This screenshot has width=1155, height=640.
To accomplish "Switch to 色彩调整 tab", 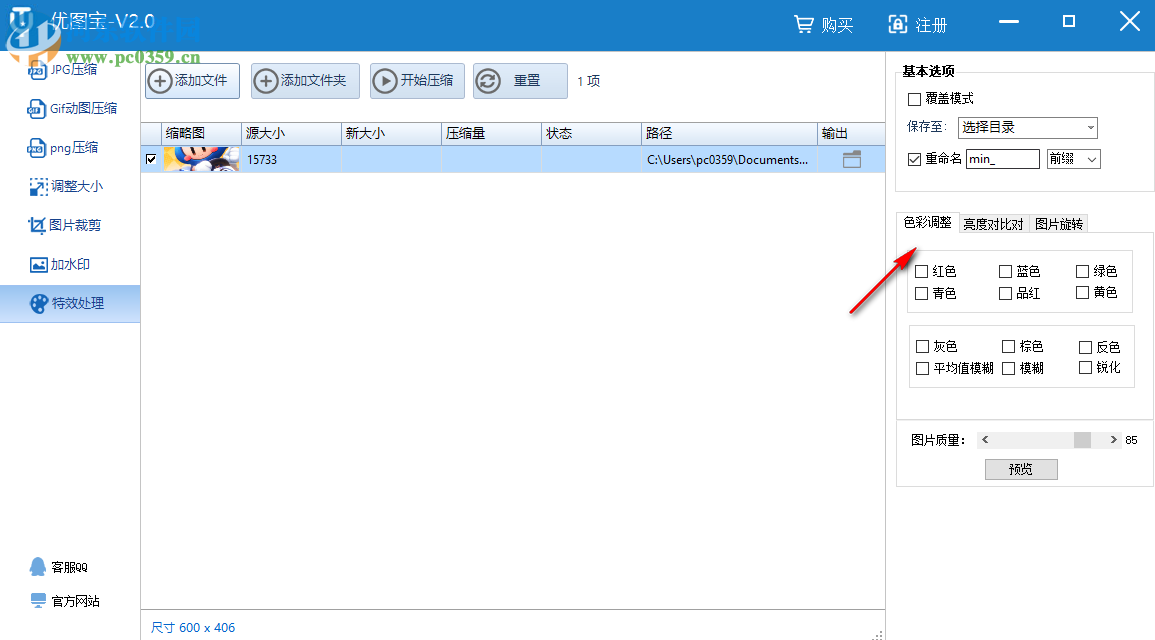I will click(927, 222).
